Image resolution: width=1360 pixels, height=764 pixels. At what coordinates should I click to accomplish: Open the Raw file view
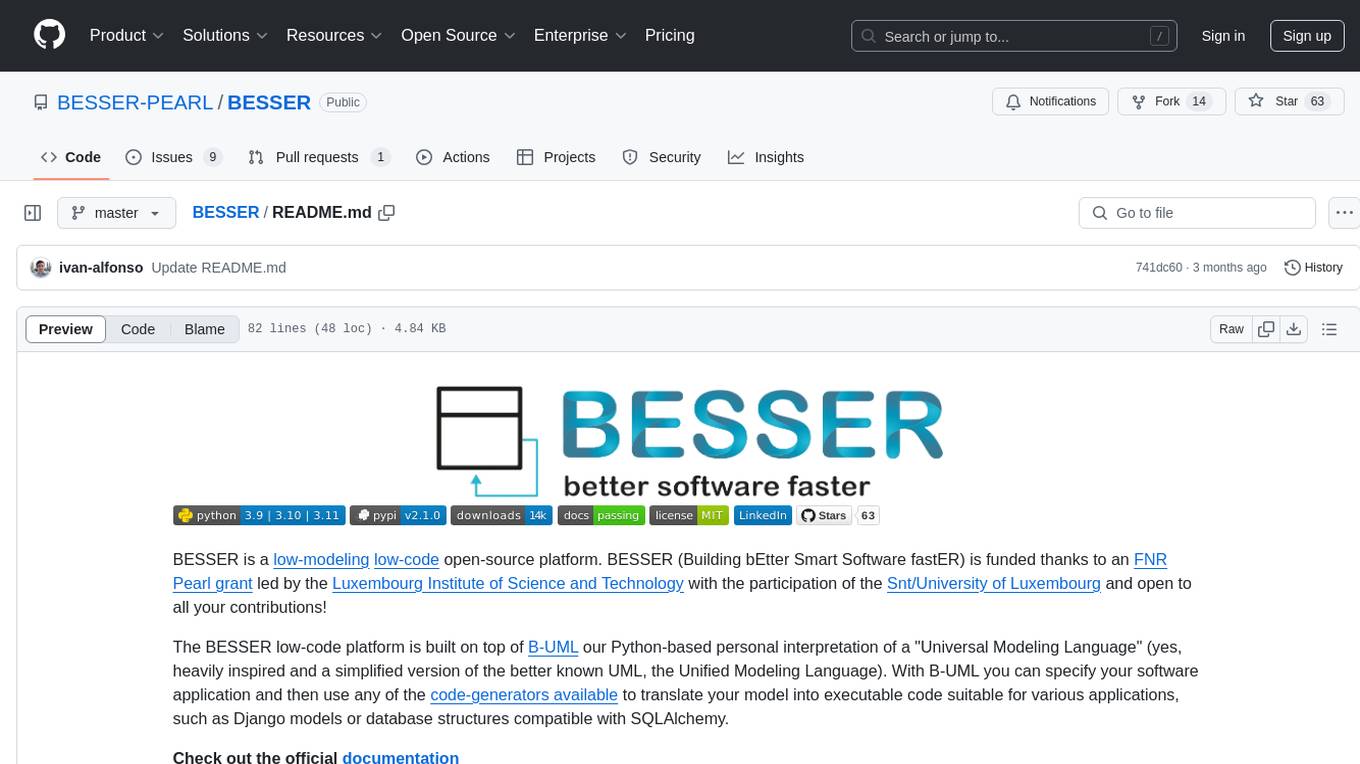click(1231, 329)
